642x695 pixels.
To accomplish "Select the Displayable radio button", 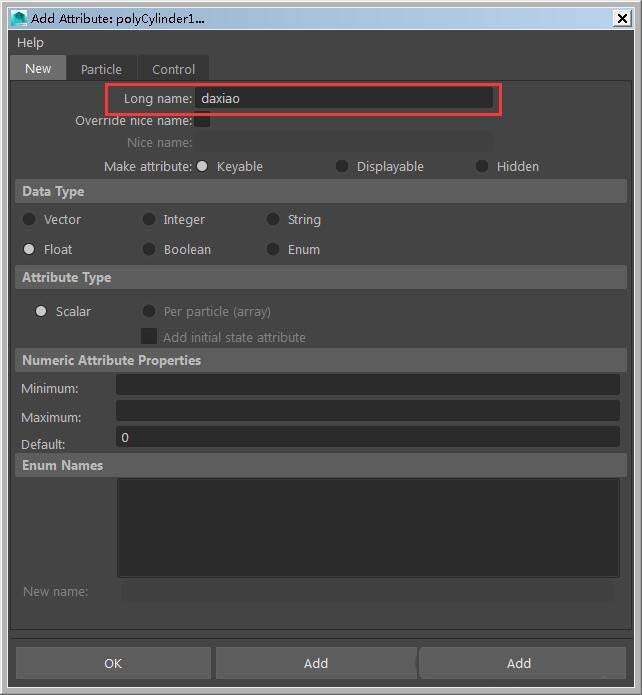I will 342,166.
